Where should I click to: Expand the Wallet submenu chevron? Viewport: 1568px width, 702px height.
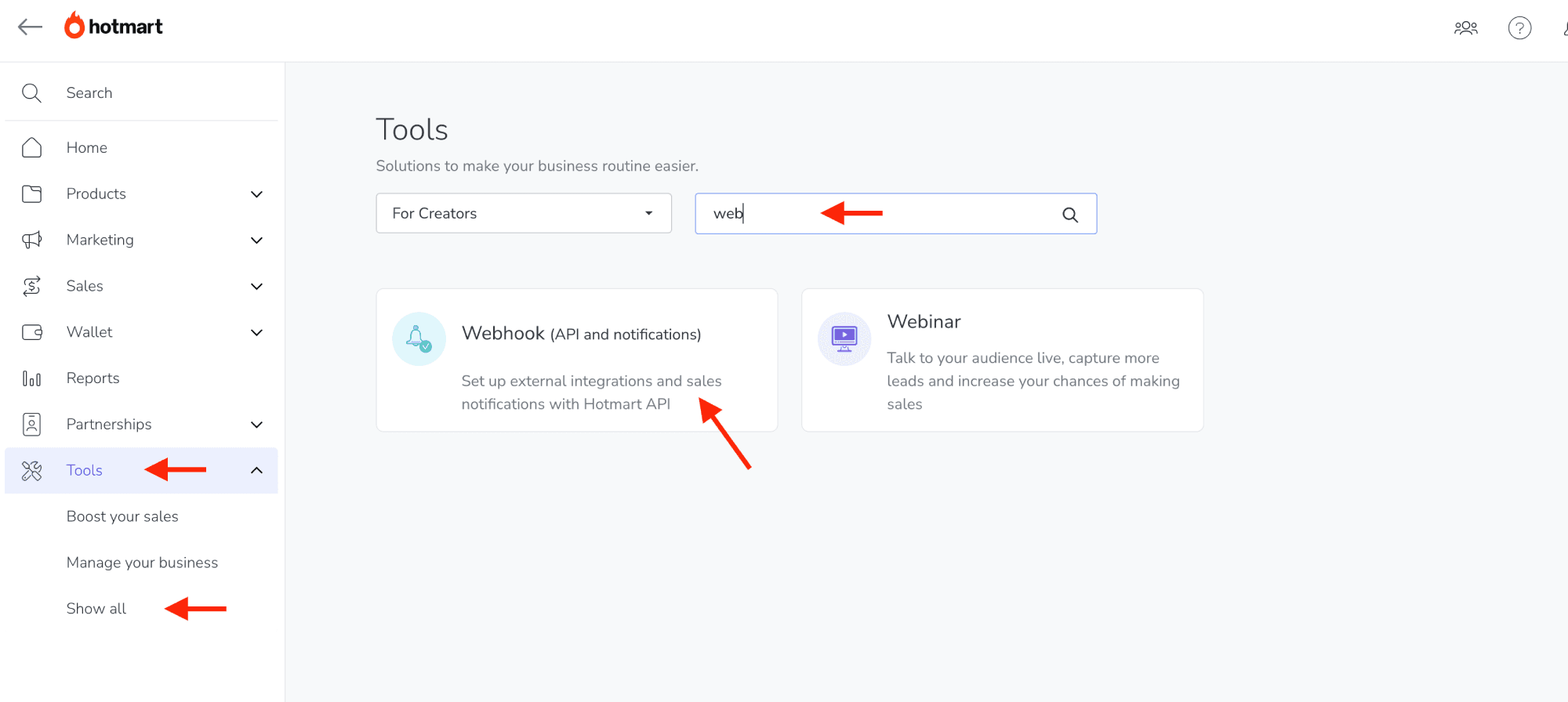256,333
